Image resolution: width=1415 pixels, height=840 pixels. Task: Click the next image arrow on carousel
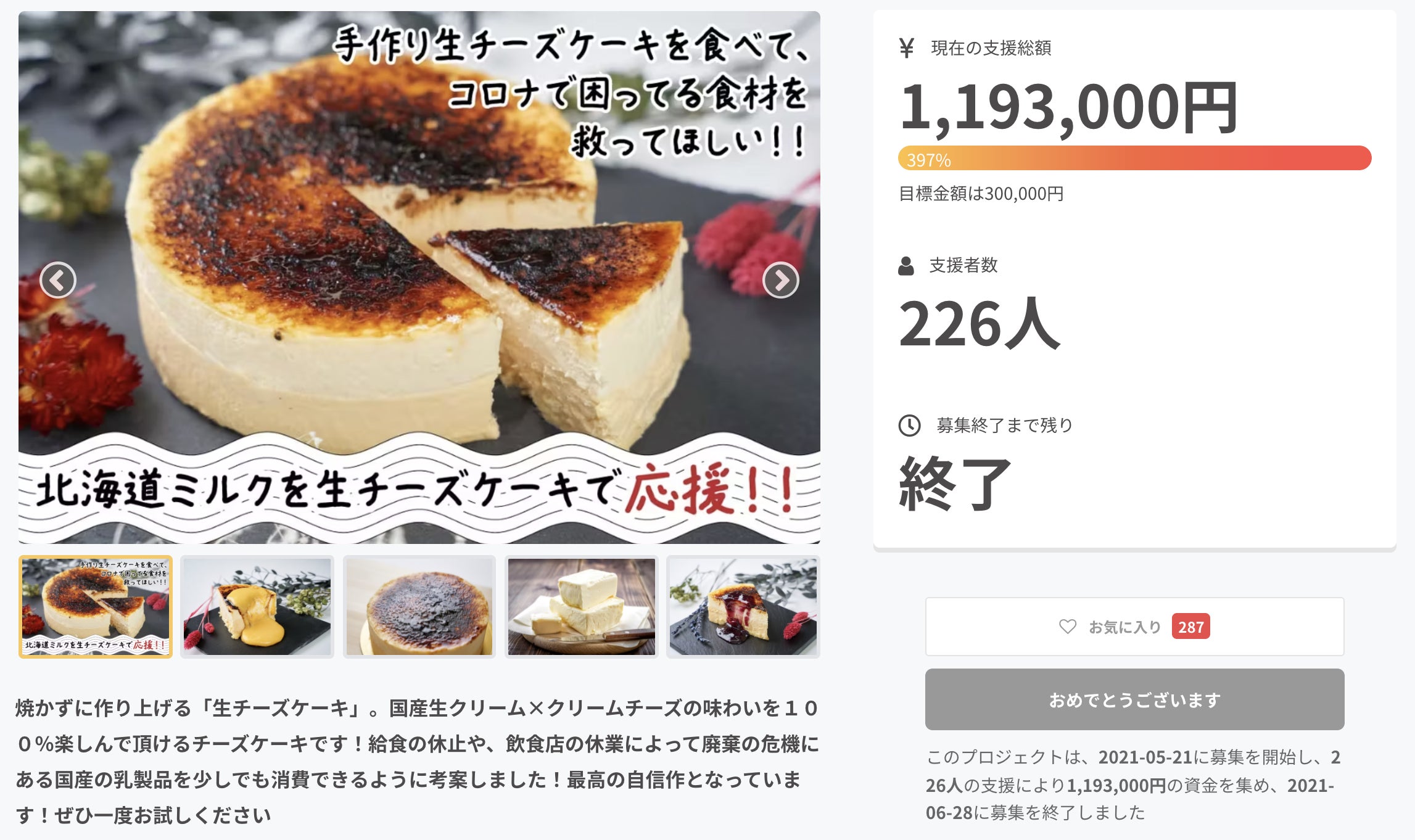pyautogui.click(x=781, y=281)
